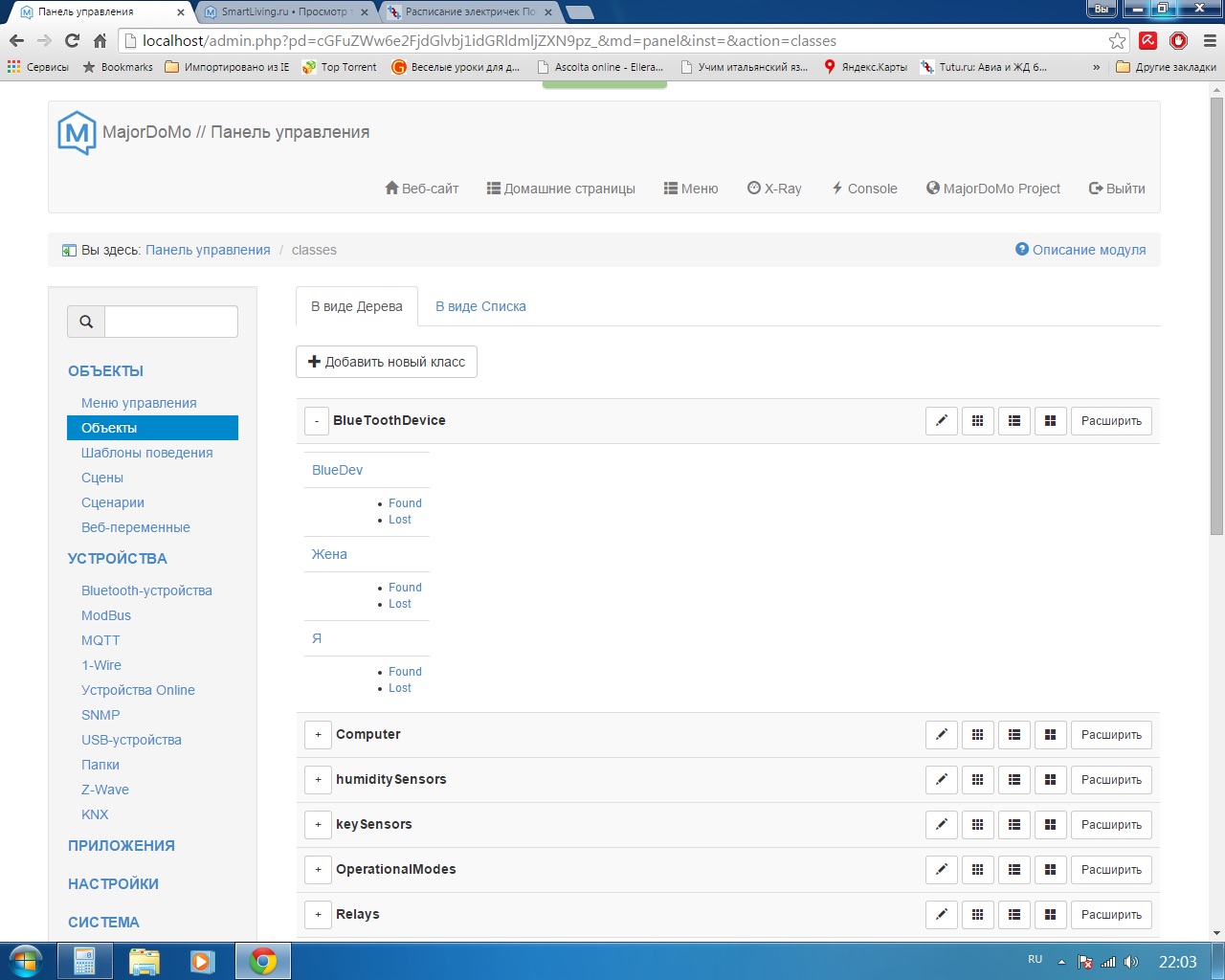Open X-Ray from the top navigation

coord(774,189)
